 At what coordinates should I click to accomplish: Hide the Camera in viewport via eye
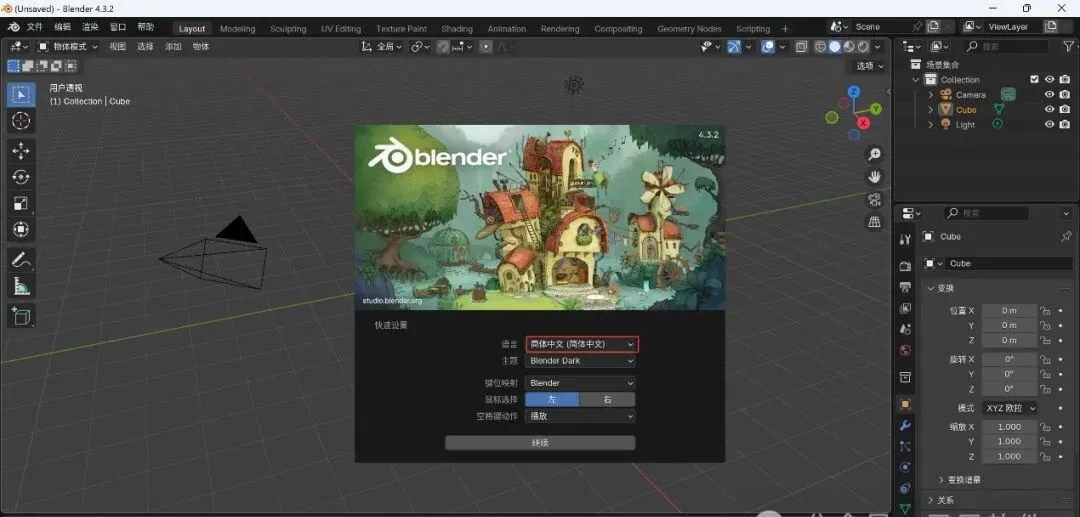tap(1049, 95)
